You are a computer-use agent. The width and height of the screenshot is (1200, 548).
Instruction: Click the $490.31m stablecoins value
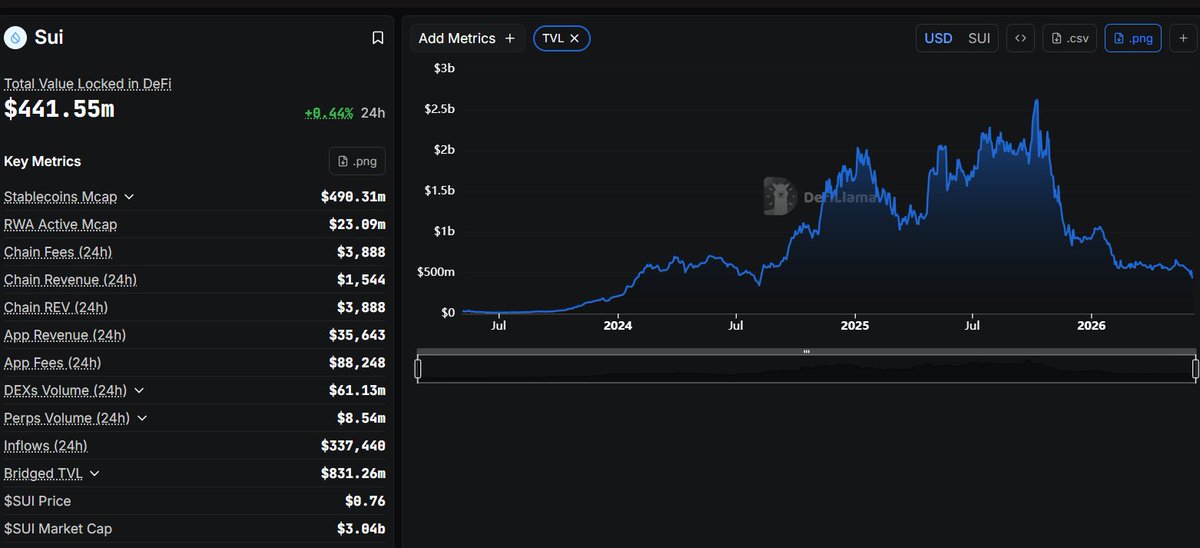[x=353, y=197]
